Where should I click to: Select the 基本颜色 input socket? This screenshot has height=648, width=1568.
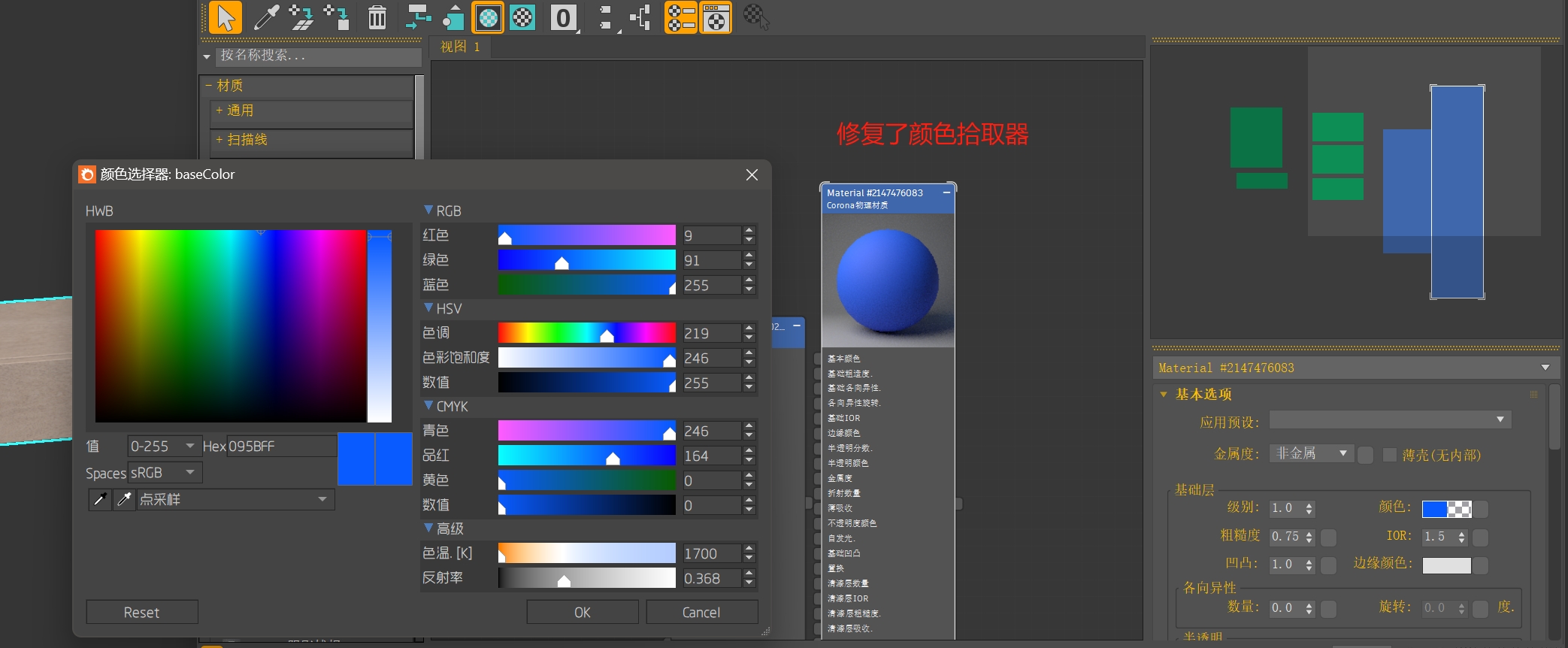817,359
